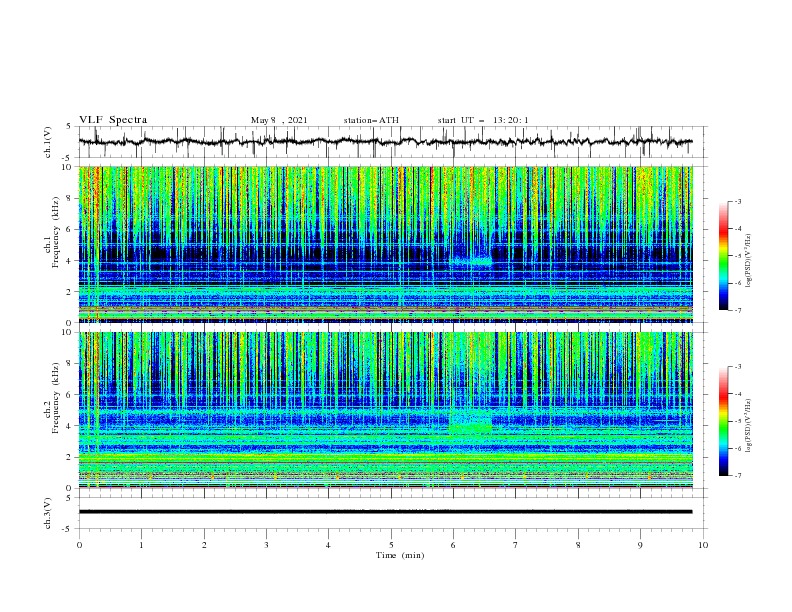Click the ch.3 flat black voltage trace
The height and width of the screenshot is (612, 792).
[385, 512]
